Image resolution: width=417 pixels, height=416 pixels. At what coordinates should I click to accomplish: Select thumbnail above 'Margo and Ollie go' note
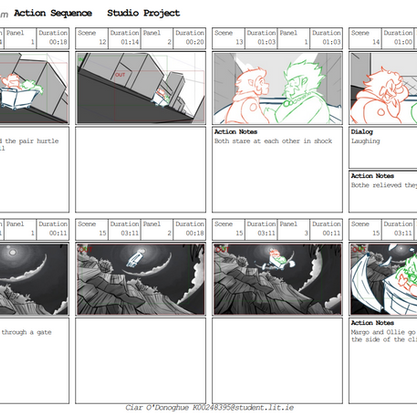(383, 279)
